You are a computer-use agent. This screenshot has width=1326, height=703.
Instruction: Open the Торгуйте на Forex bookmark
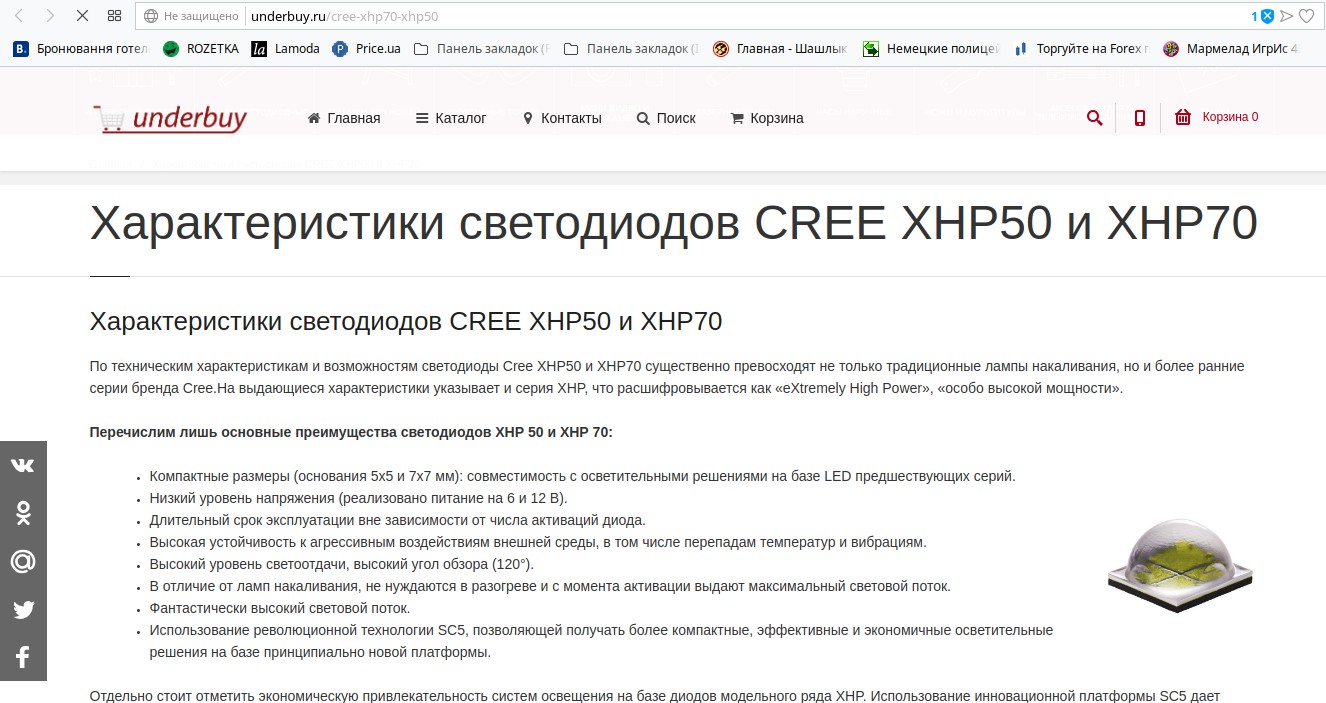(x=1082, y=48)
